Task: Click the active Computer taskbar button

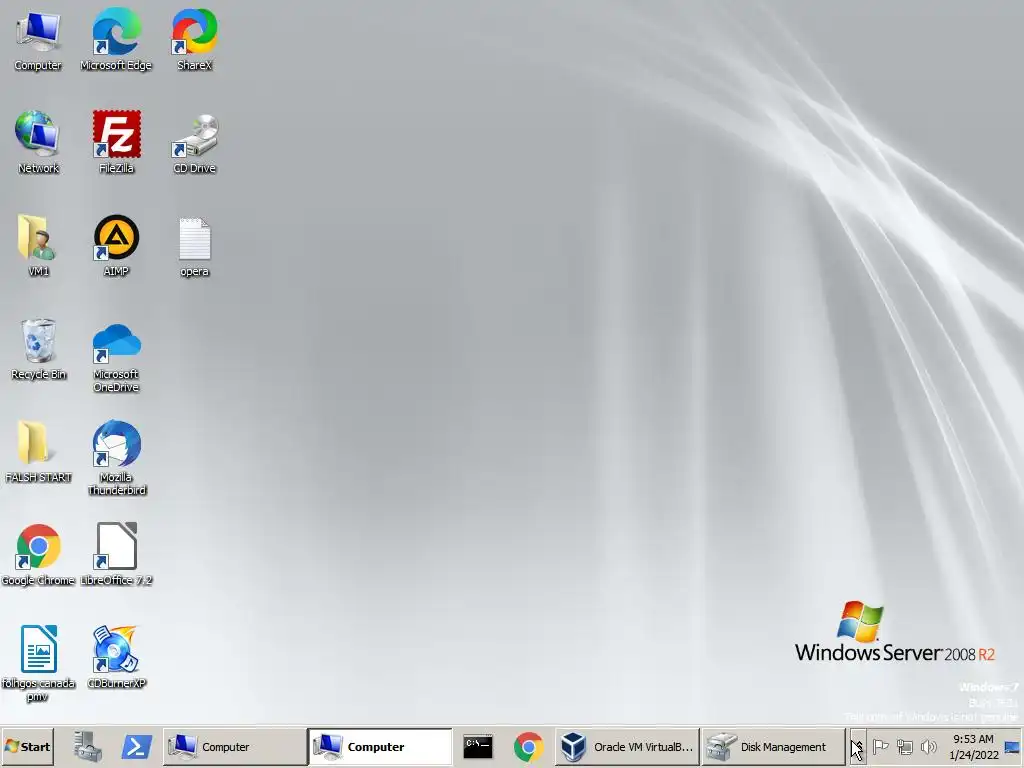Action: point(380,746)
